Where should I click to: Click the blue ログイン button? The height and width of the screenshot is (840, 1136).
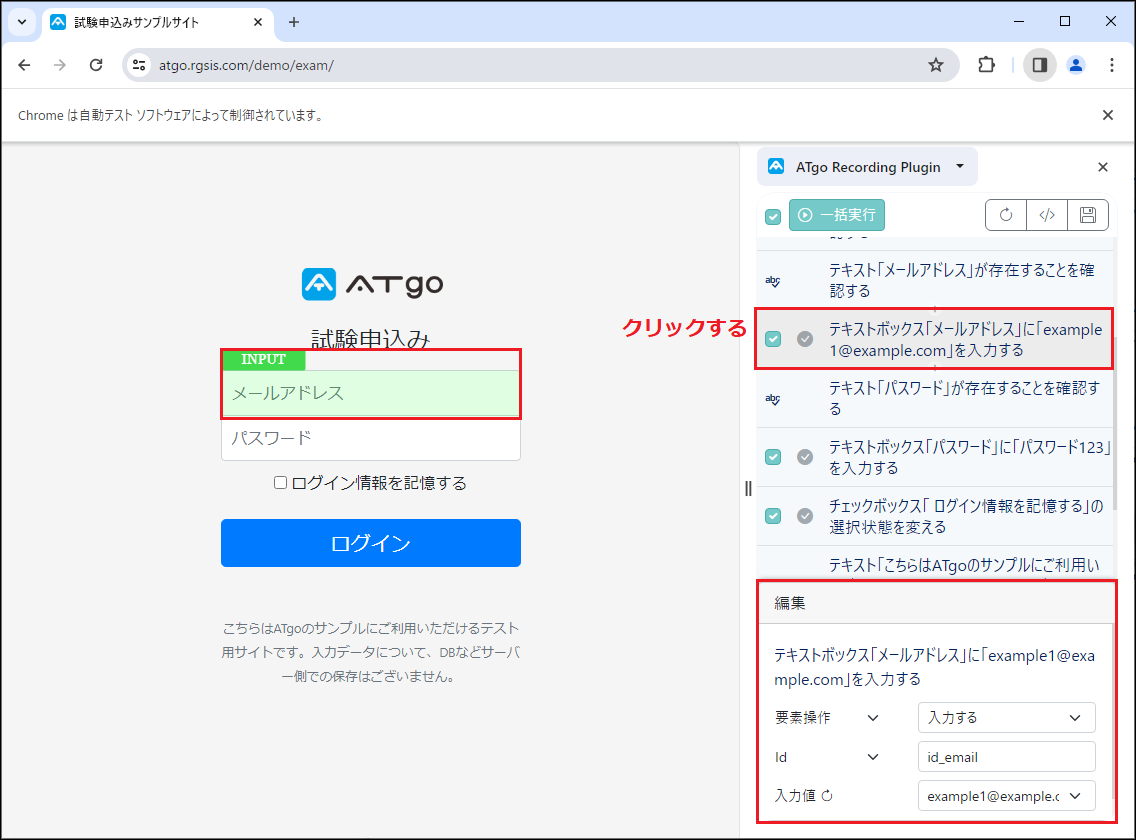point(370,543)
